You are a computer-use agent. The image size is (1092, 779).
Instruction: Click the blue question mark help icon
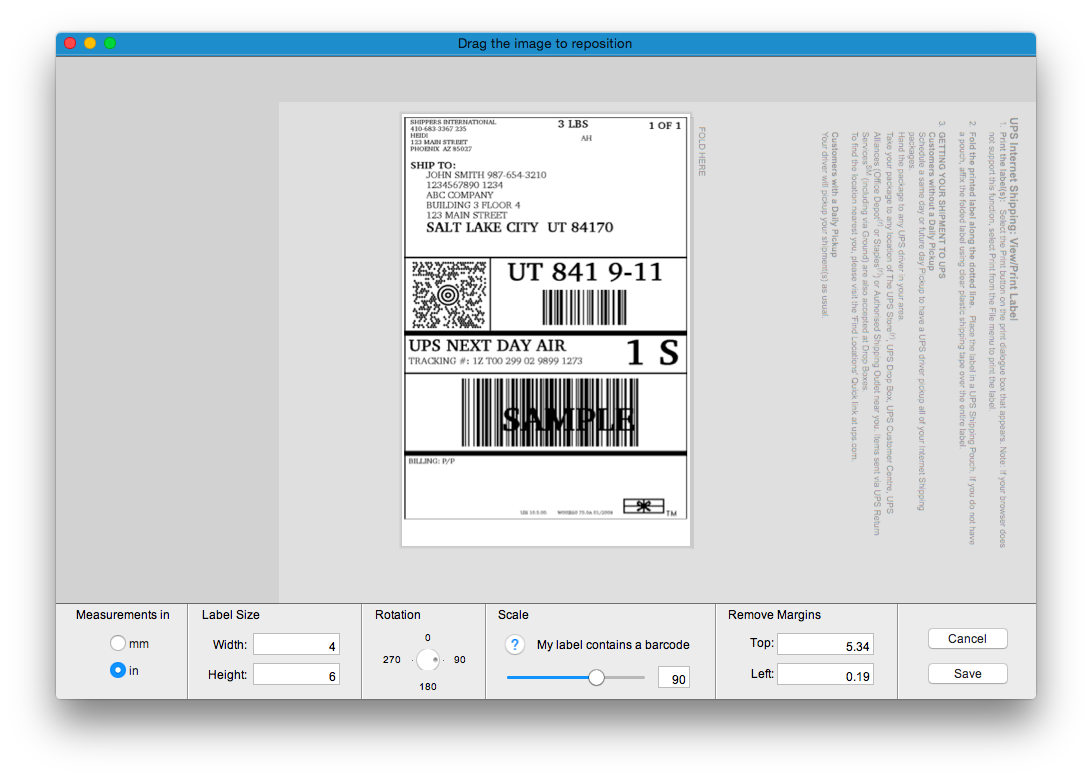515,645
